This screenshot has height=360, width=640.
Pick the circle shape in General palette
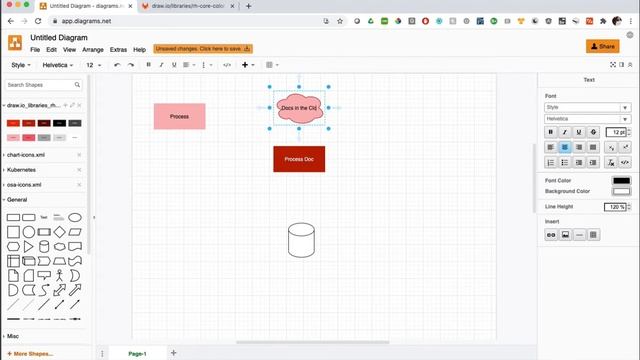click(29, 232)
